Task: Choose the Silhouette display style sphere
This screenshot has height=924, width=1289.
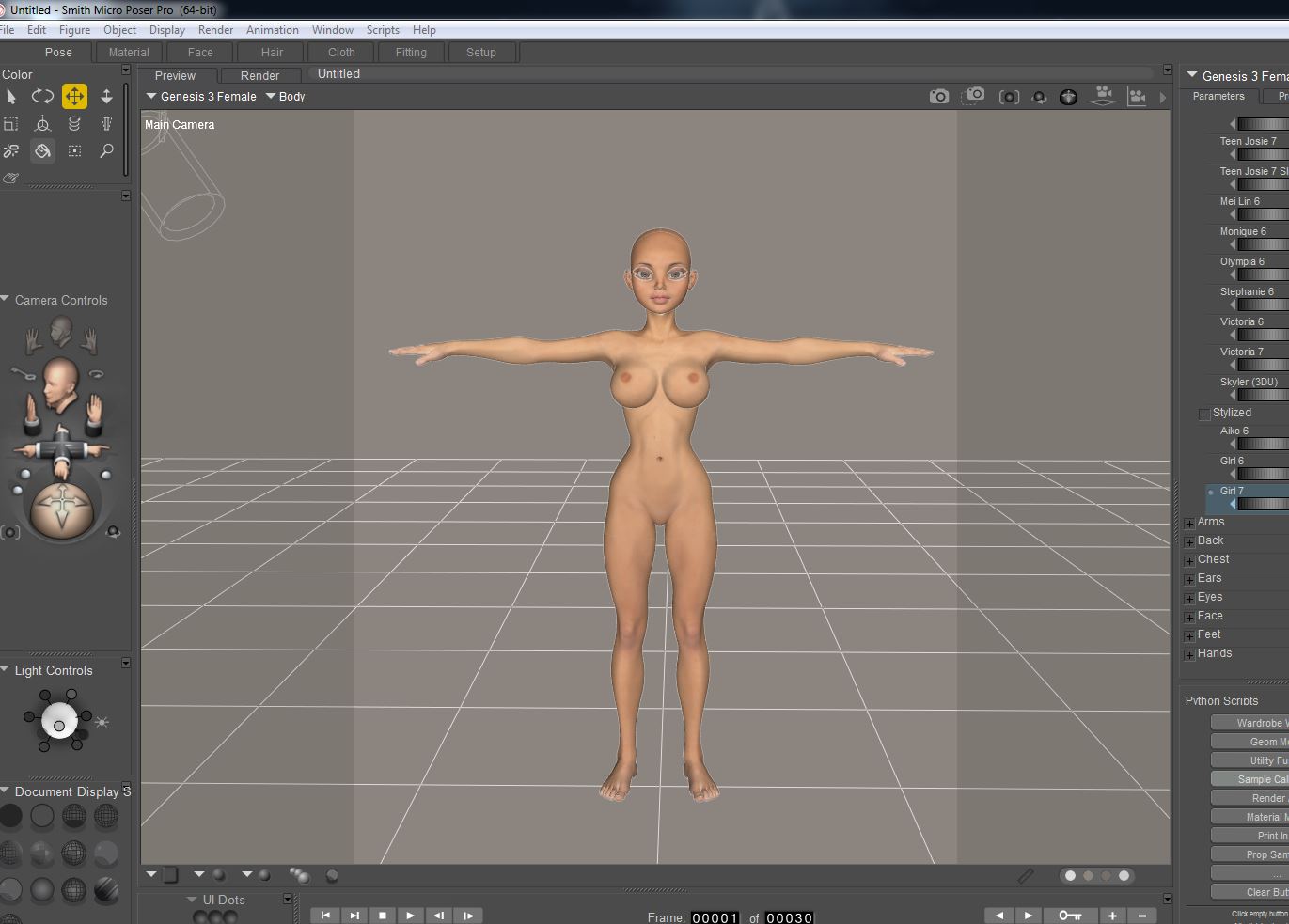Action: (10, 816)
